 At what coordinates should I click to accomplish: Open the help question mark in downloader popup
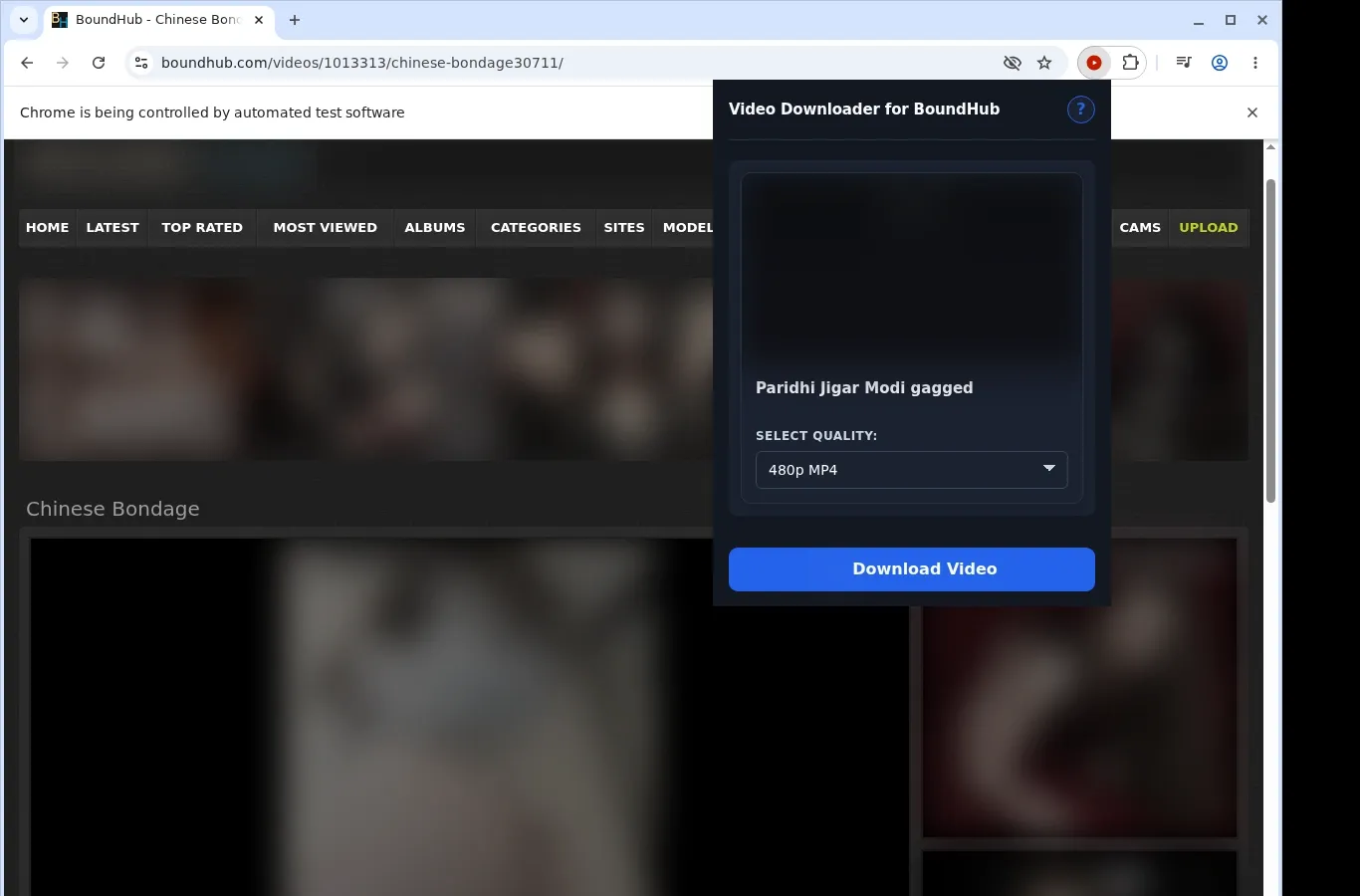point(1081,110)
